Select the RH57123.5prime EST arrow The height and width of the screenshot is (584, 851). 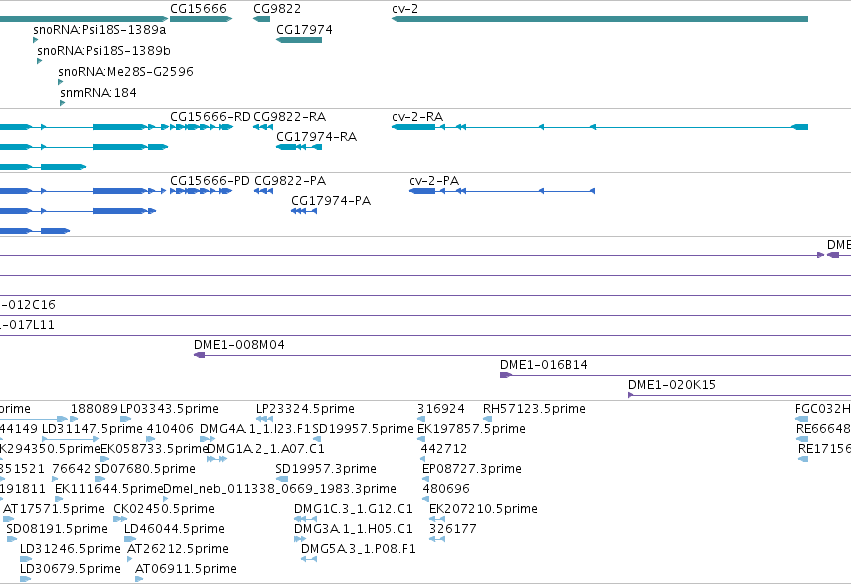tap(487, 419)
